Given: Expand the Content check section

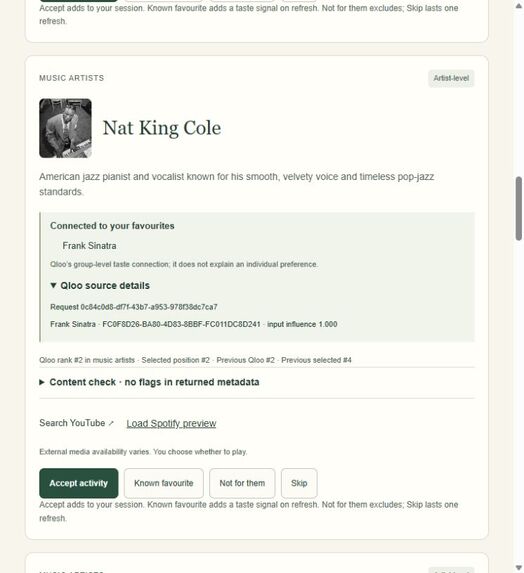Looking at the screenshot, I should coord(149,382).
